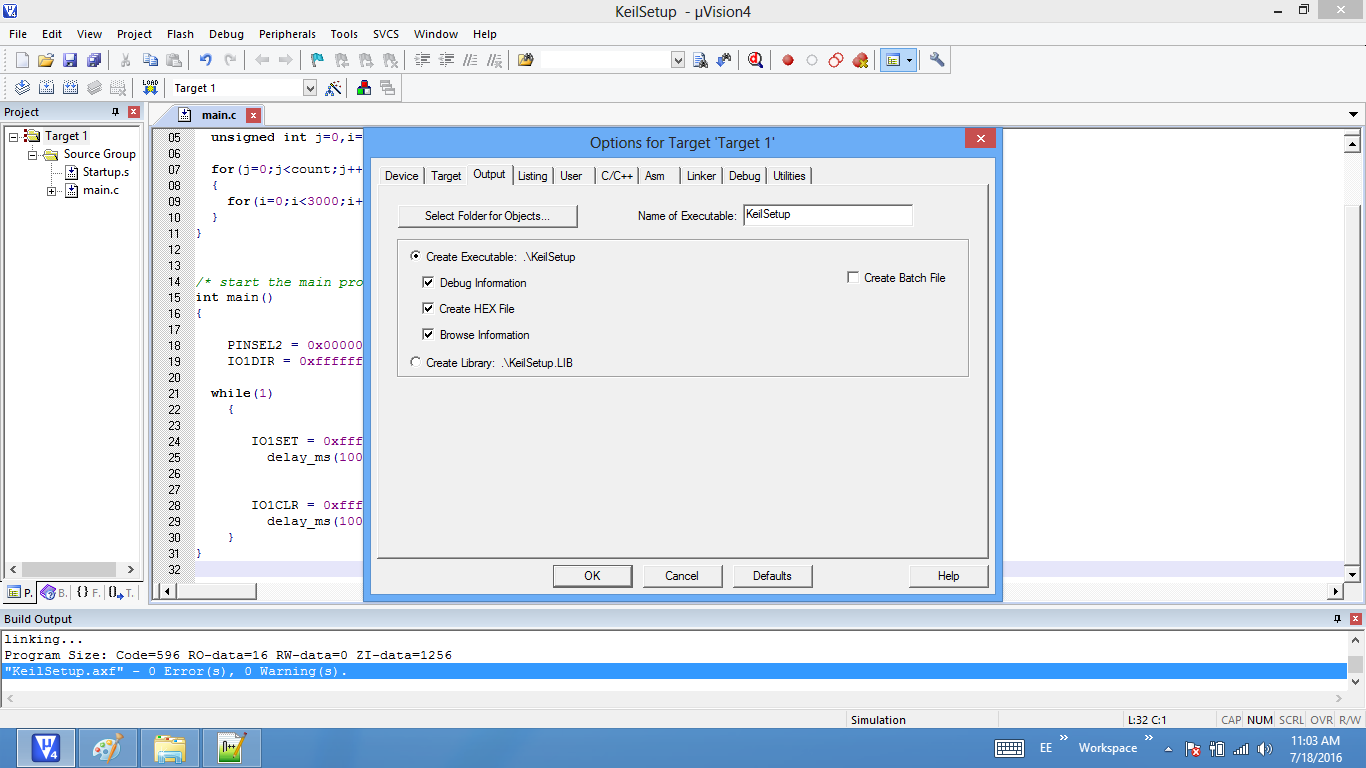
Task: Select the Create Executable radio button
Action: (416, 257)
